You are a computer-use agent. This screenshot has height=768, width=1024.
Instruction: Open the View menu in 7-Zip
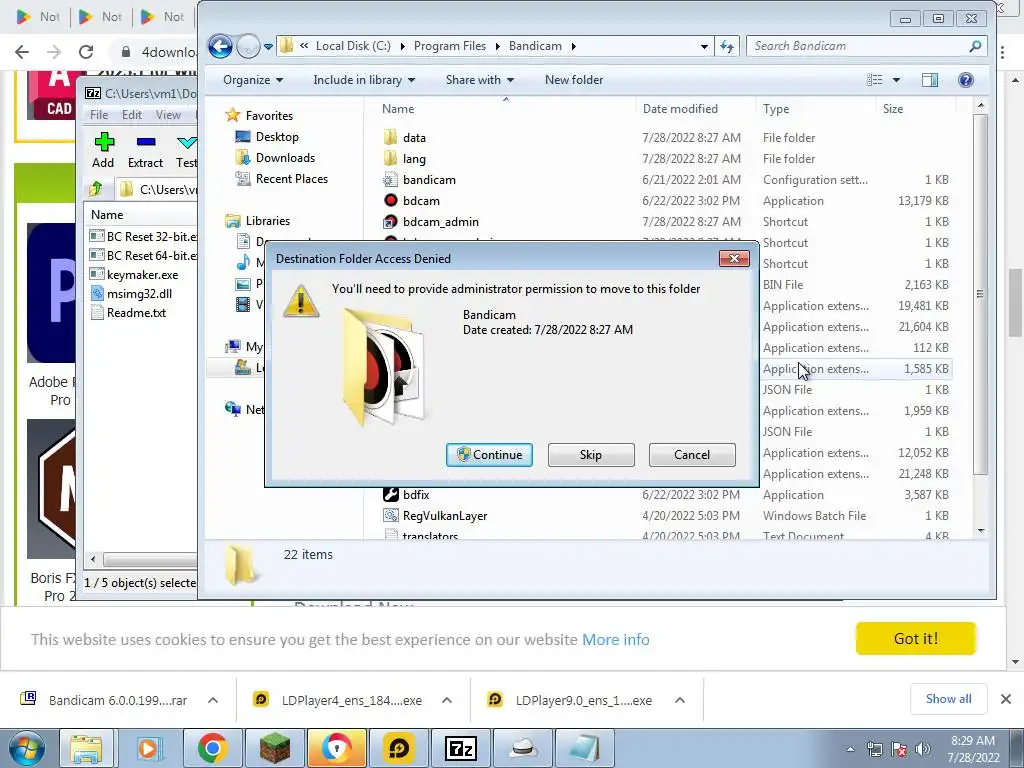168,115
